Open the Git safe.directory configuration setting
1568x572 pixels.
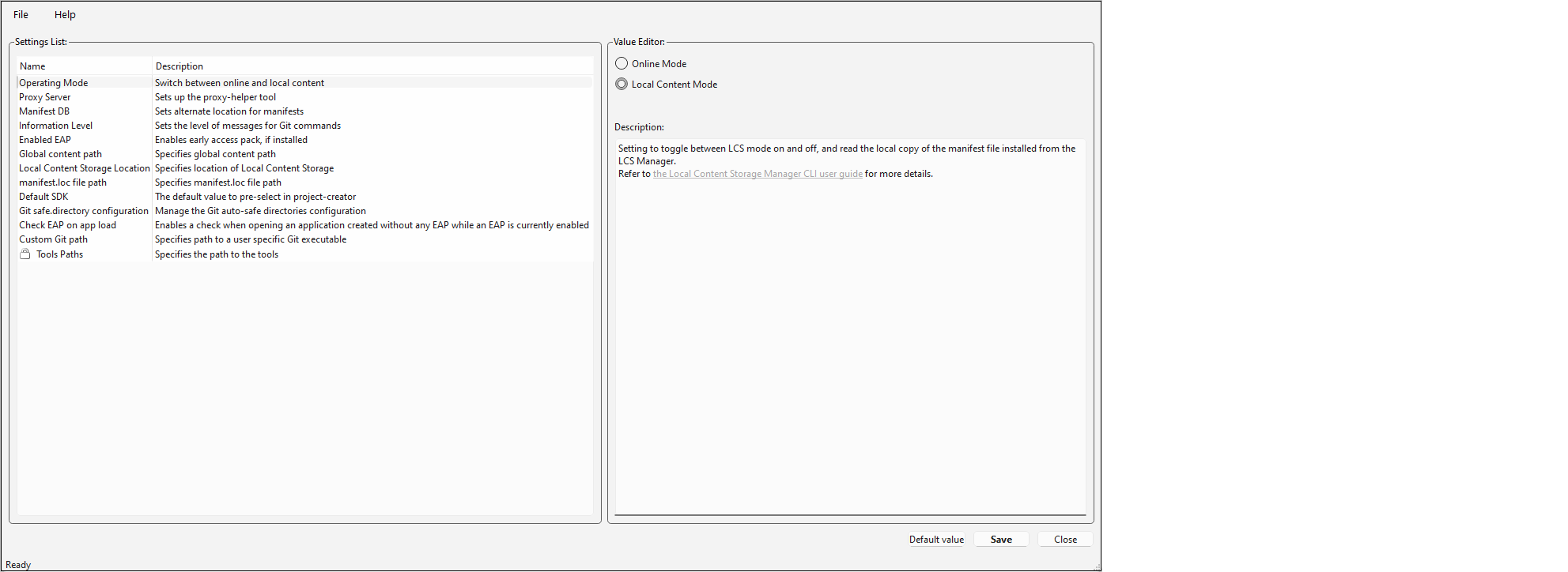click(x=84, y=211)
